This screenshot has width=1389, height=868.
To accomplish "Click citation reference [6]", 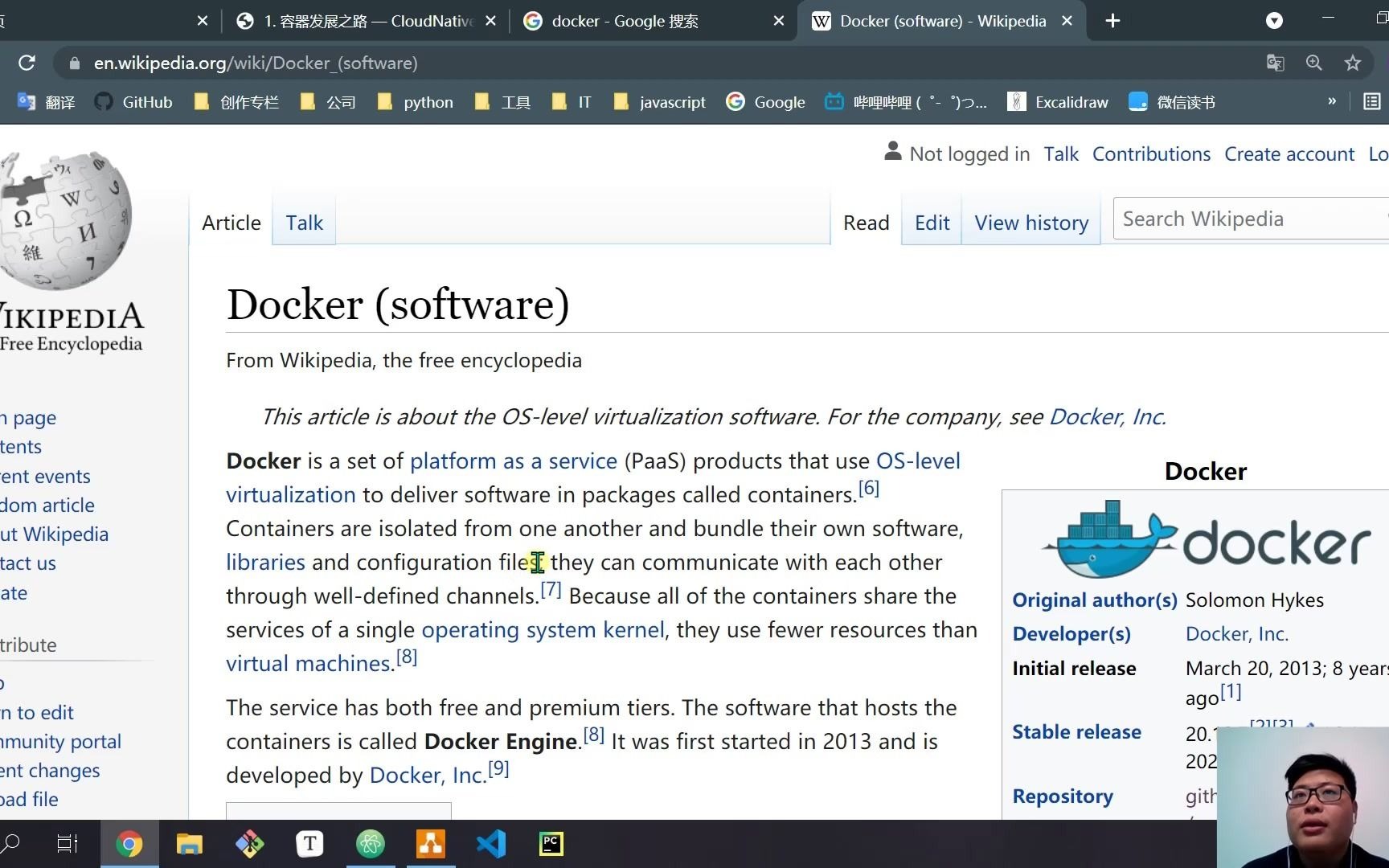I will click(x=869, y=488).
